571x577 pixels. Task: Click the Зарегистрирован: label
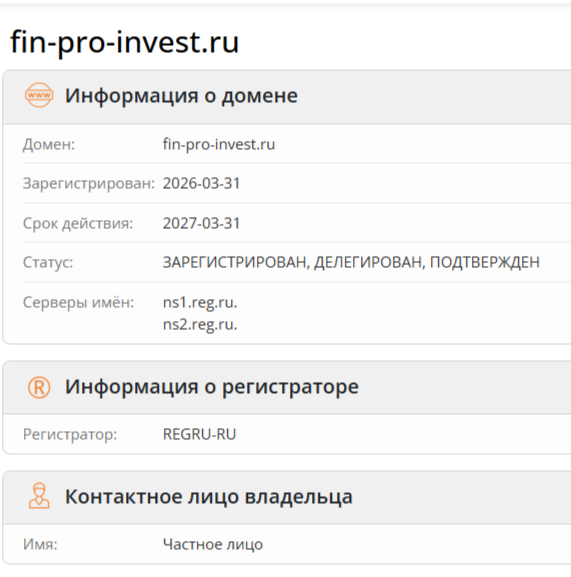[x=89, y=183]
